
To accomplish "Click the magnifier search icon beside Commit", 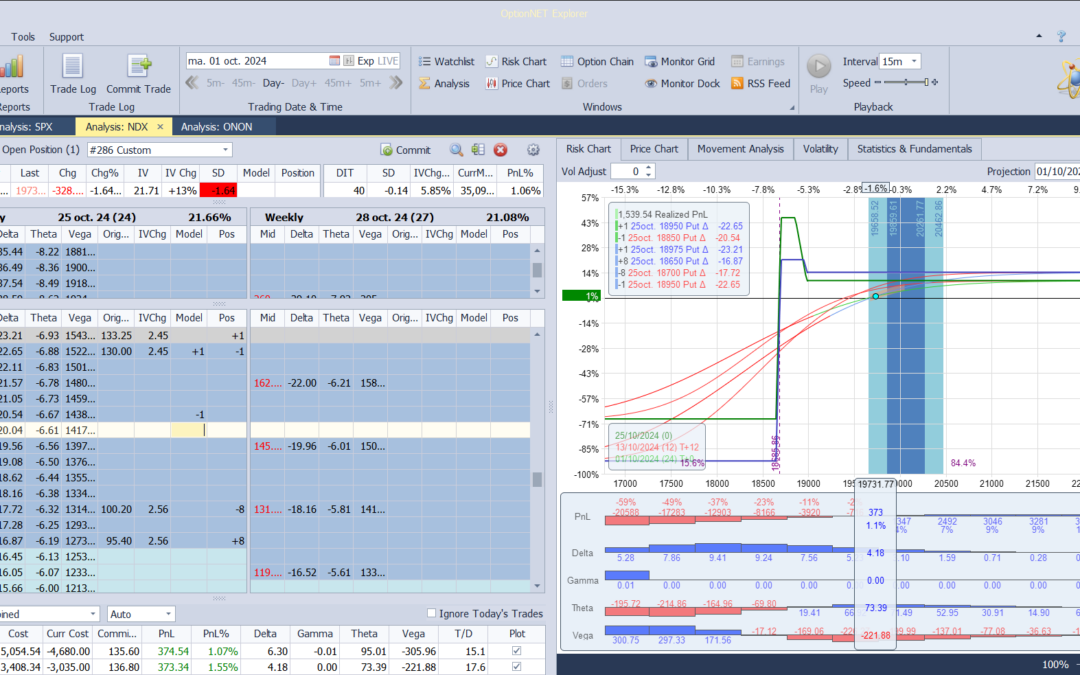I will click(x=456, y=149).
